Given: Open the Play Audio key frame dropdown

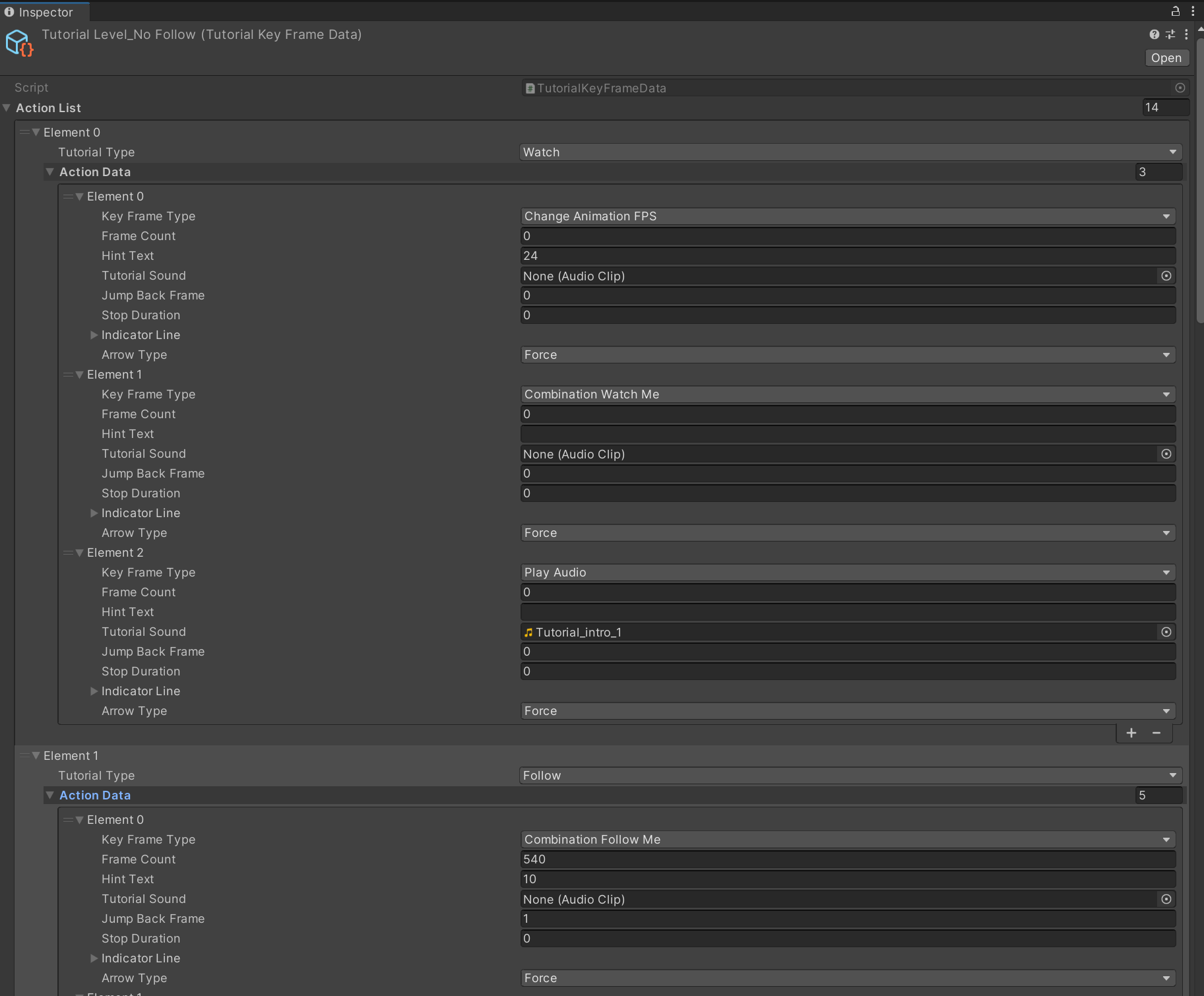Looking at the screenshot, I should [847, 573].
